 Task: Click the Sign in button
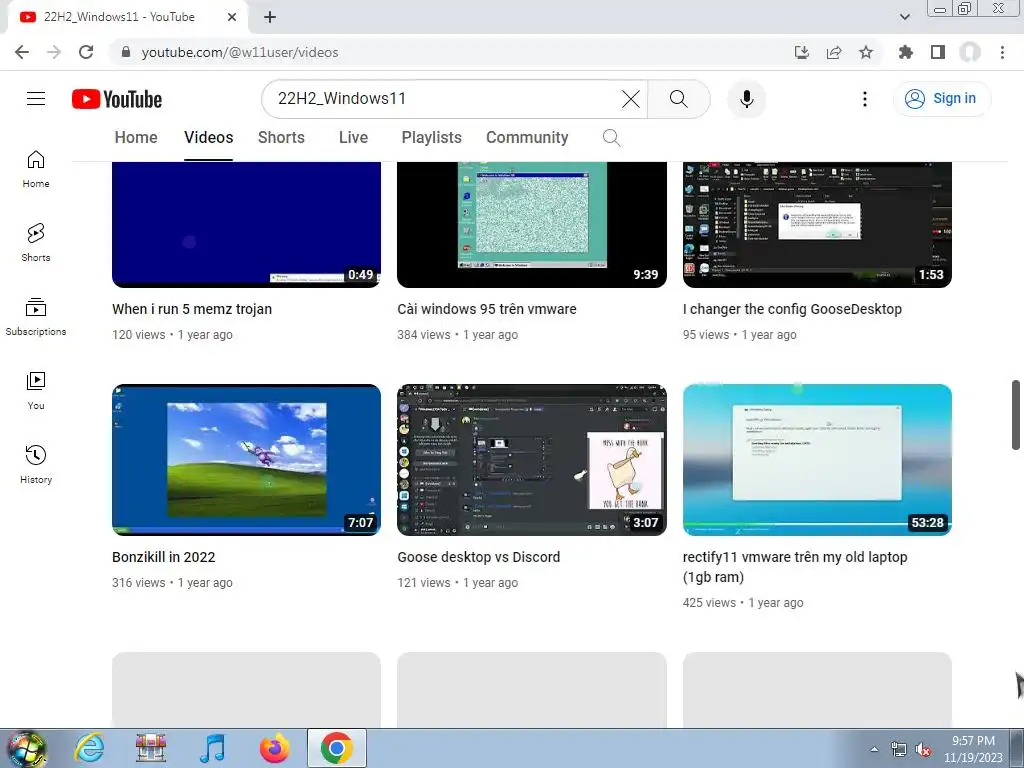click(941, 99)
